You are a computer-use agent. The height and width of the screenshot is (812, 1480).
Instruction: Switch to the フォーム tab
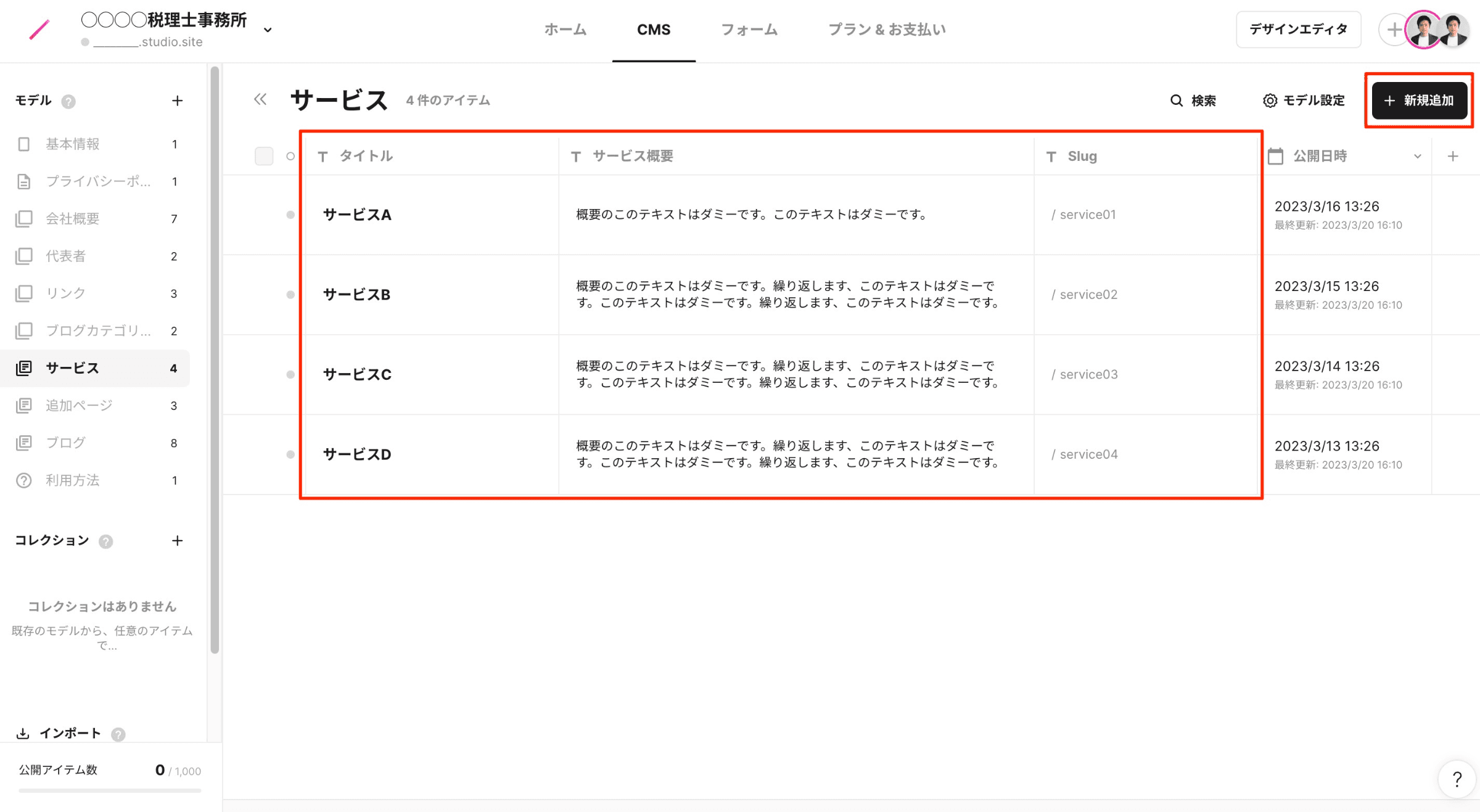pos(749,30)
